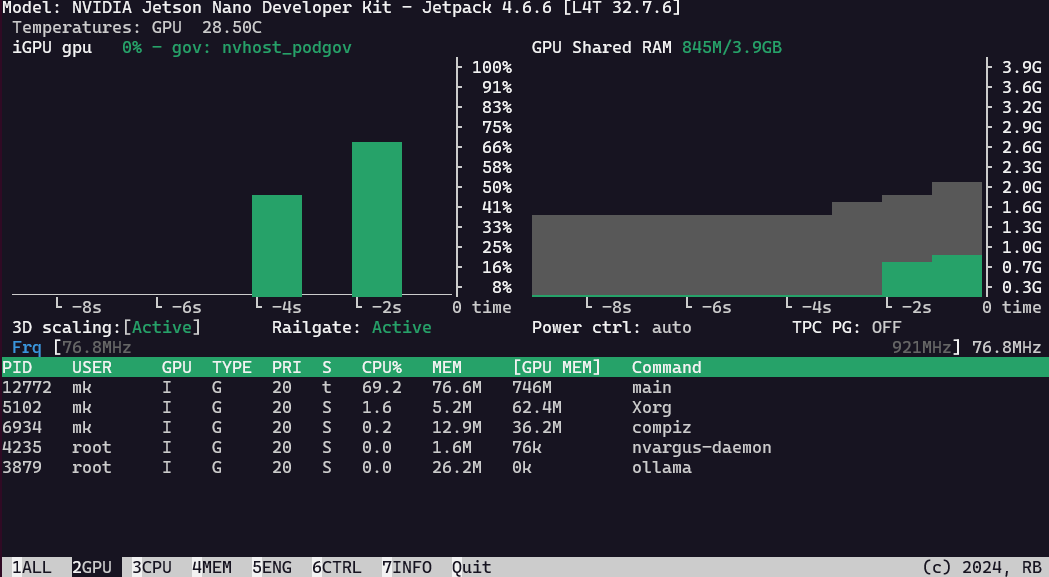This screenshot has height=577, width=1049.
Task: Click PID 6934 cell
Action: click(x=21, y=428)
